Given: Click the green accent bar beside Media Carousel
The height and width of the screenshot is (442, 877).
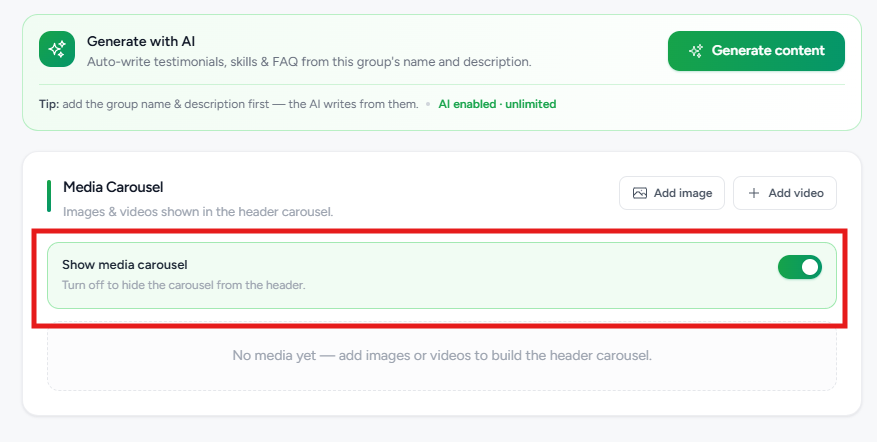Looking at the screenshot, I should [x=49, y=196].
